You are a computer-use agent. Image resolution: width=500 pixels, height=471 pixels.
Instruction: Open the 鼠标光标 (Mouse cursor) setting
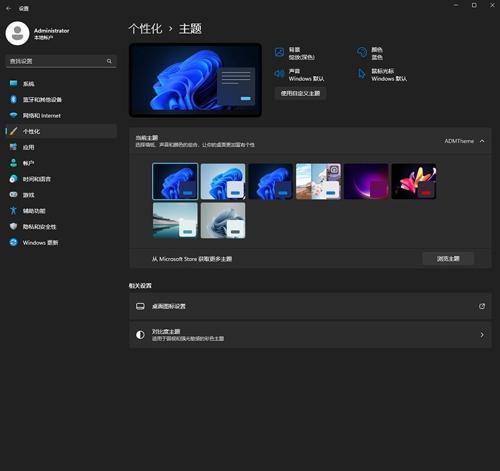(382, 75)
